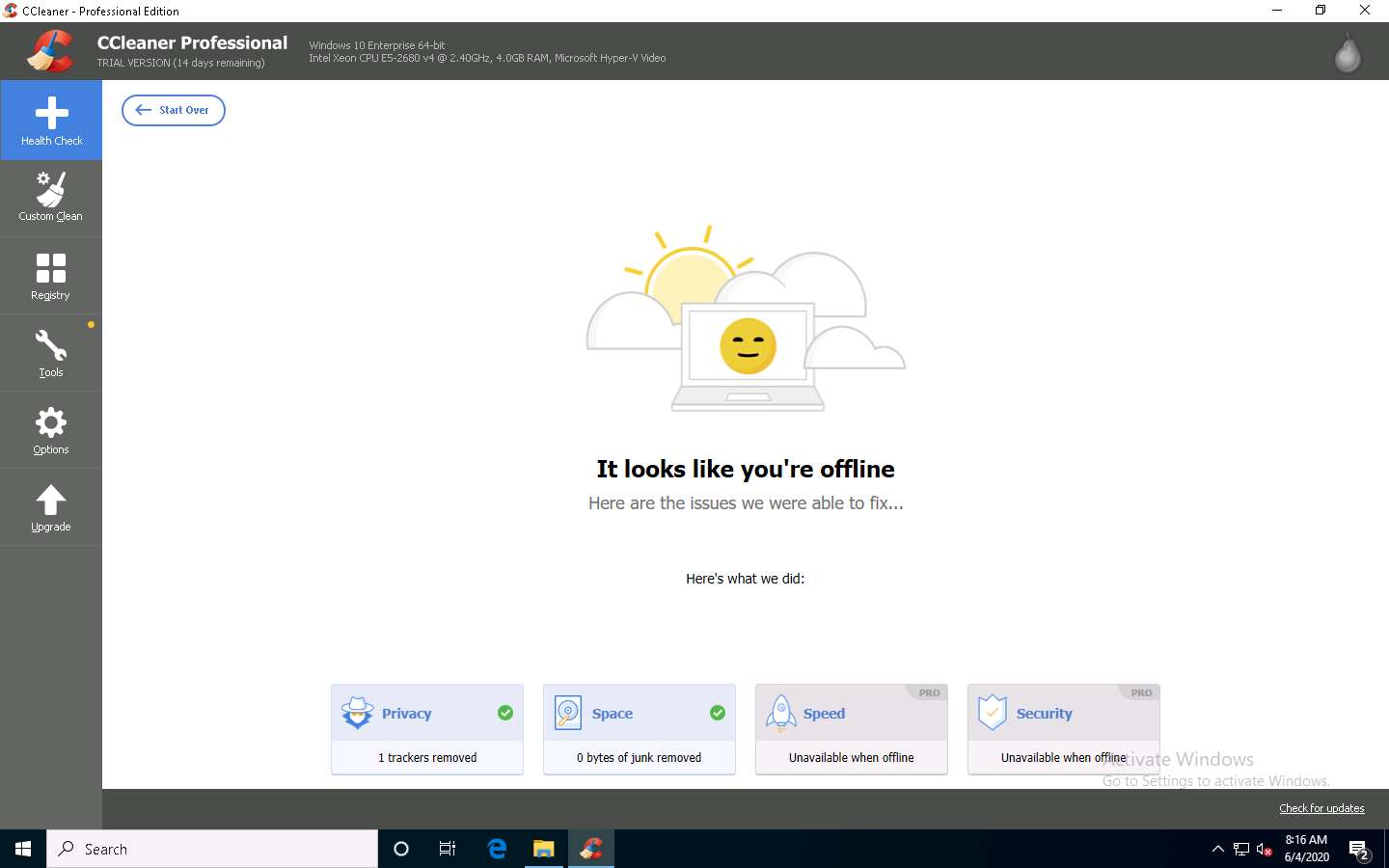This screenshot has width=1389, height=868.
Task: Open Task View from the taskbar
Action: click(x=448, y=849)
